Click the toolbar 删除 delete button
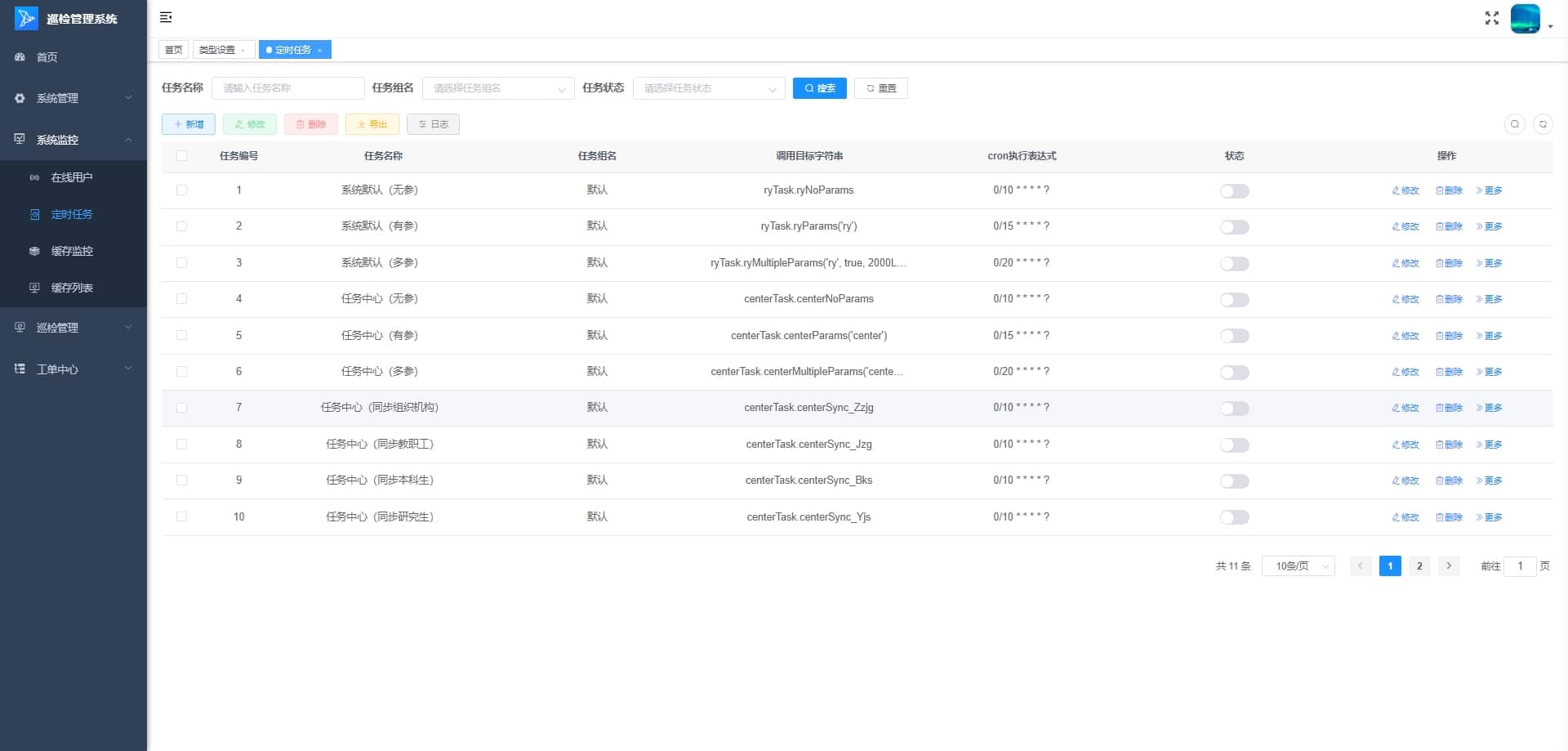1568x751 pixels. (x=311, y=124)
